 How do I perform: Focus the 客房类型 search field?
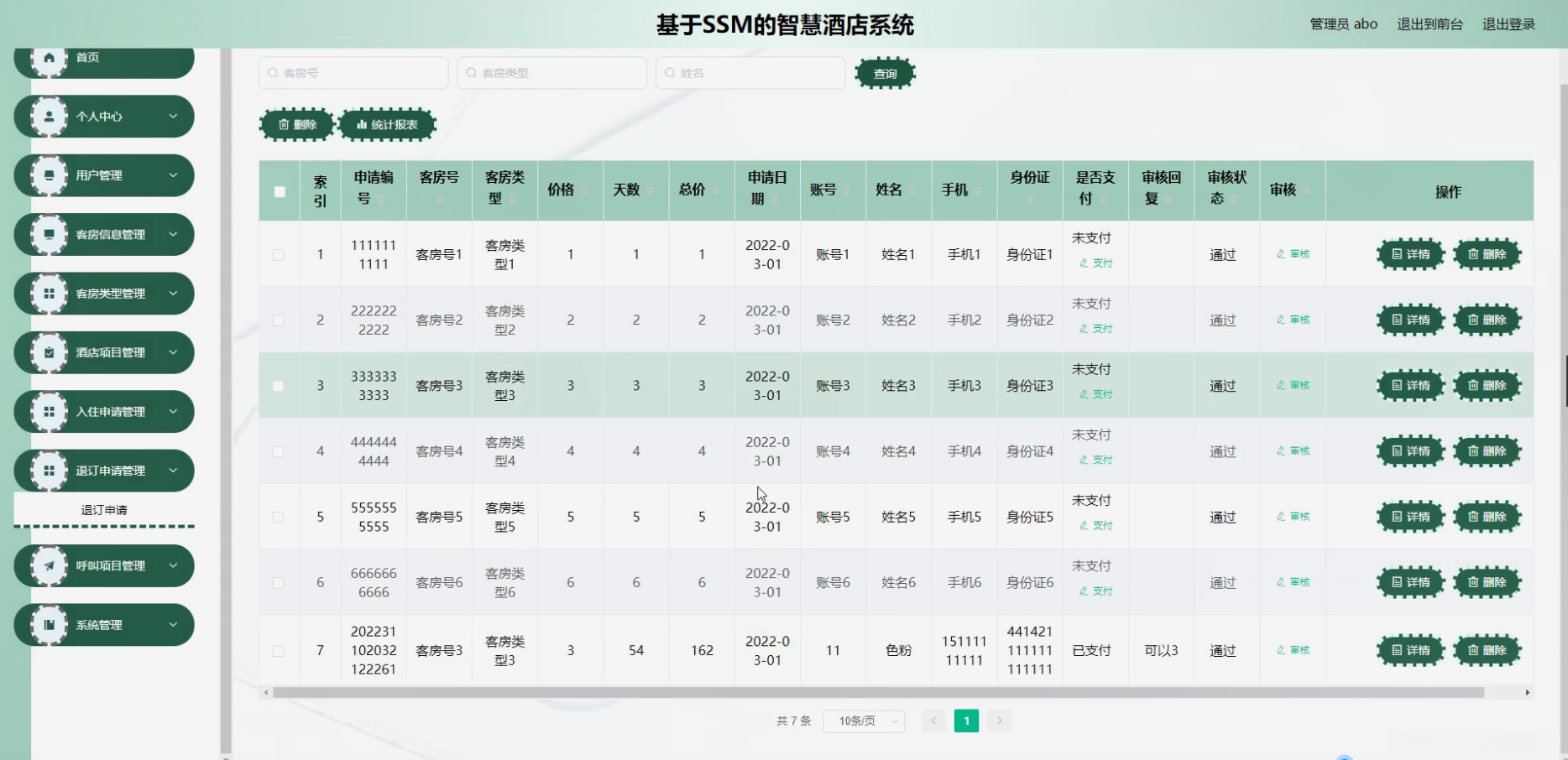point(552,73)
